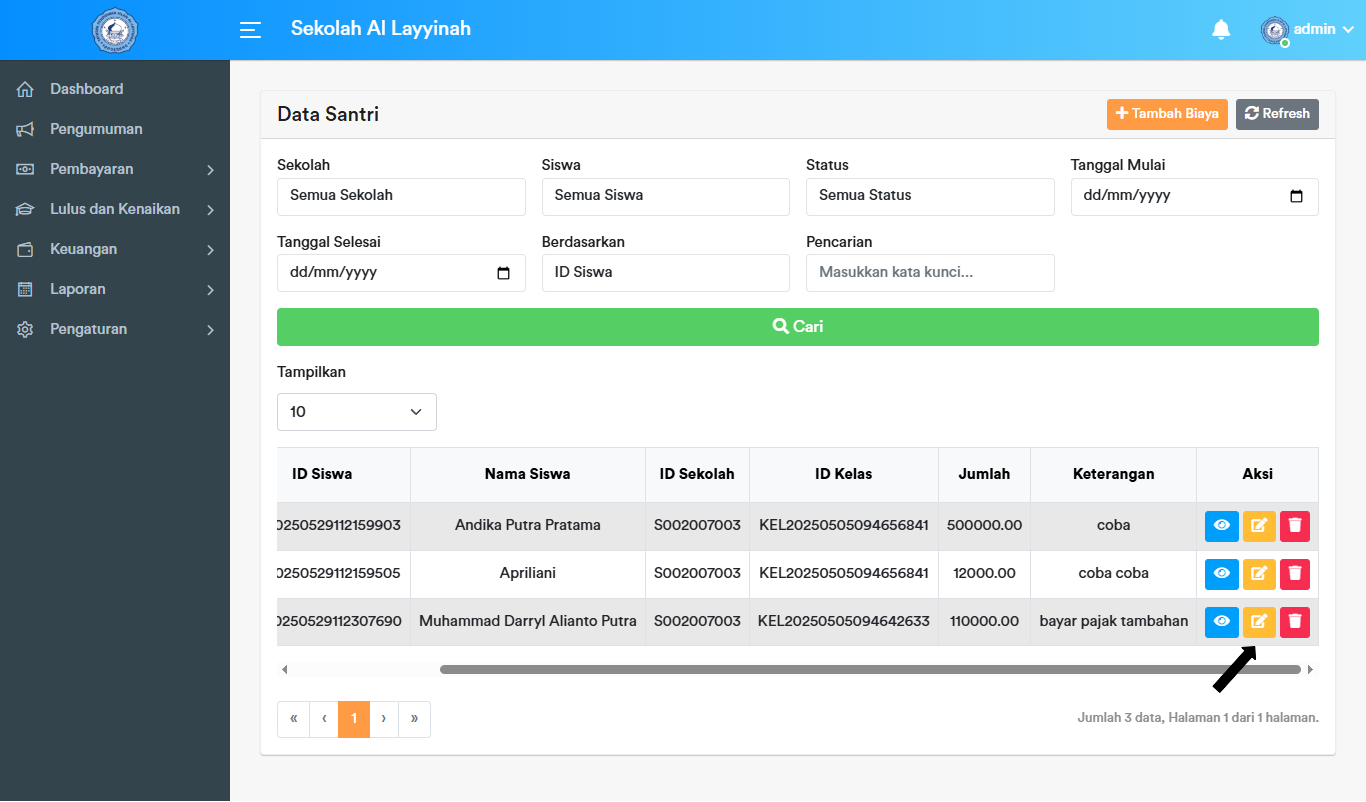Viewport: 1366px width, 802px height.
Task: Expand the Pembayaran sidebar submenu
Action: (x=115, y=169)
